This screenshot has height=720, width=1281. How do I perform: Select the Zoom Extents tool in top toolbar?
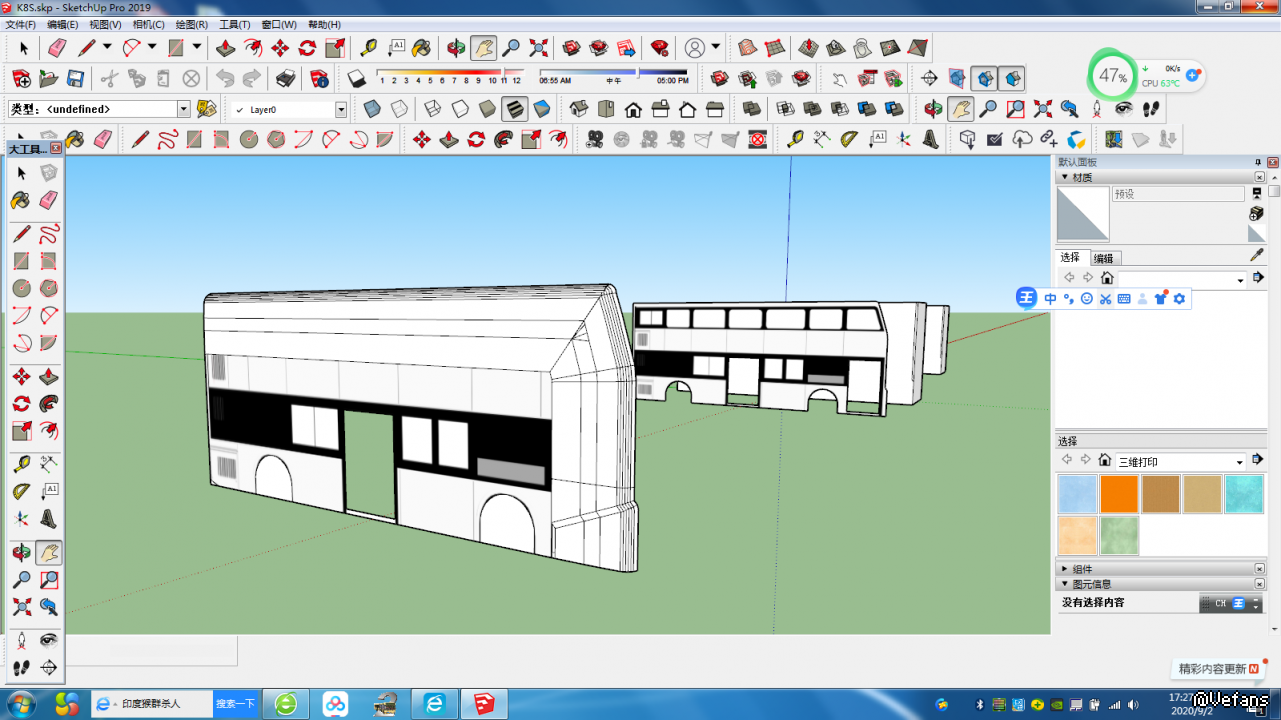(x=538, y=47)
